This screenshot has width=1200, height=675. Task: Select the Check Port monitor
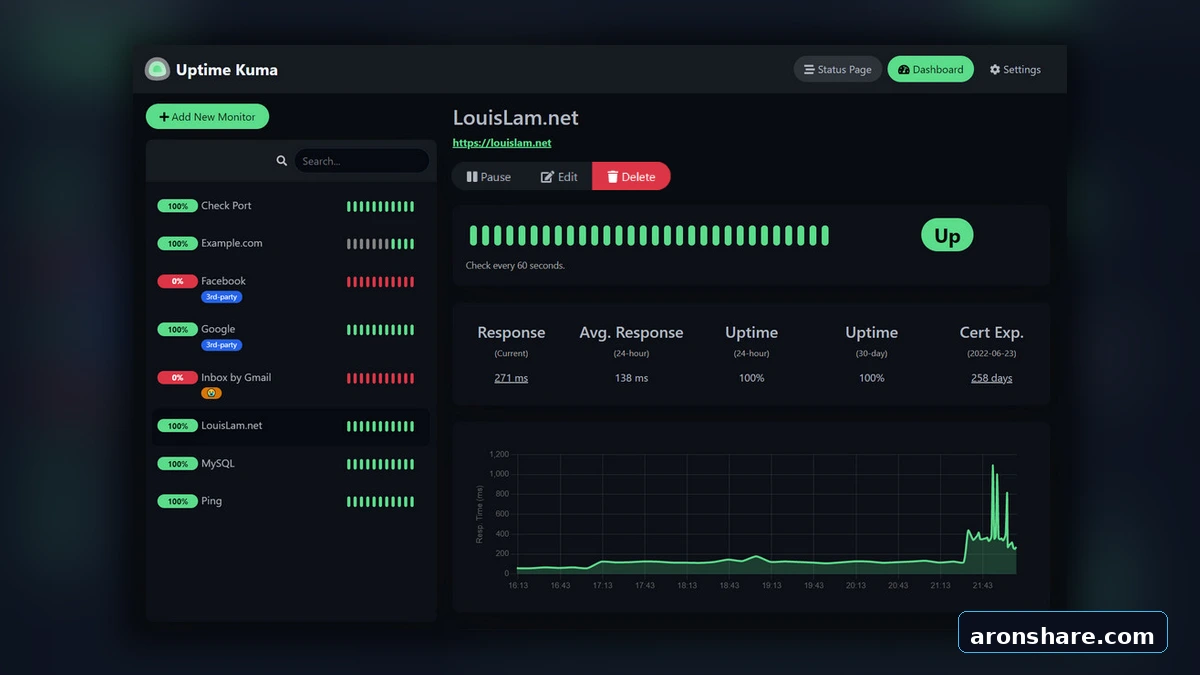coord(290,206)
